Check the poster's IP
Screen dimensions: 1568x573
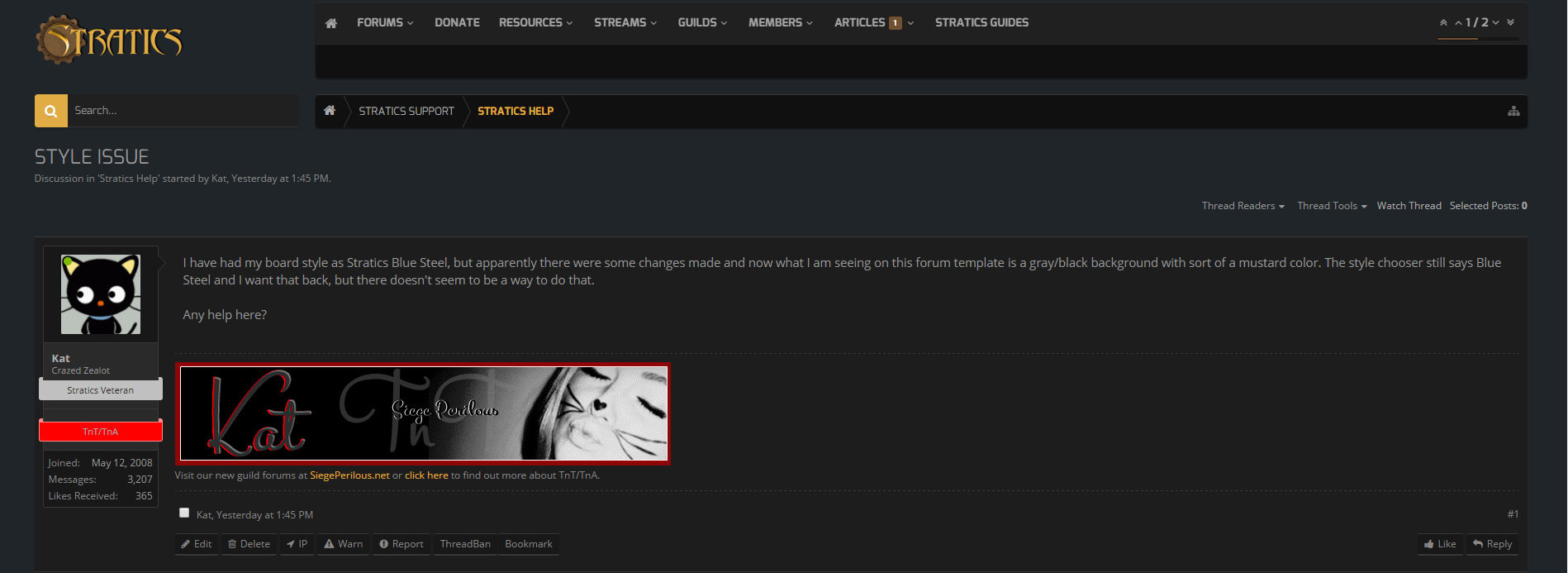(x=297, y=544)
